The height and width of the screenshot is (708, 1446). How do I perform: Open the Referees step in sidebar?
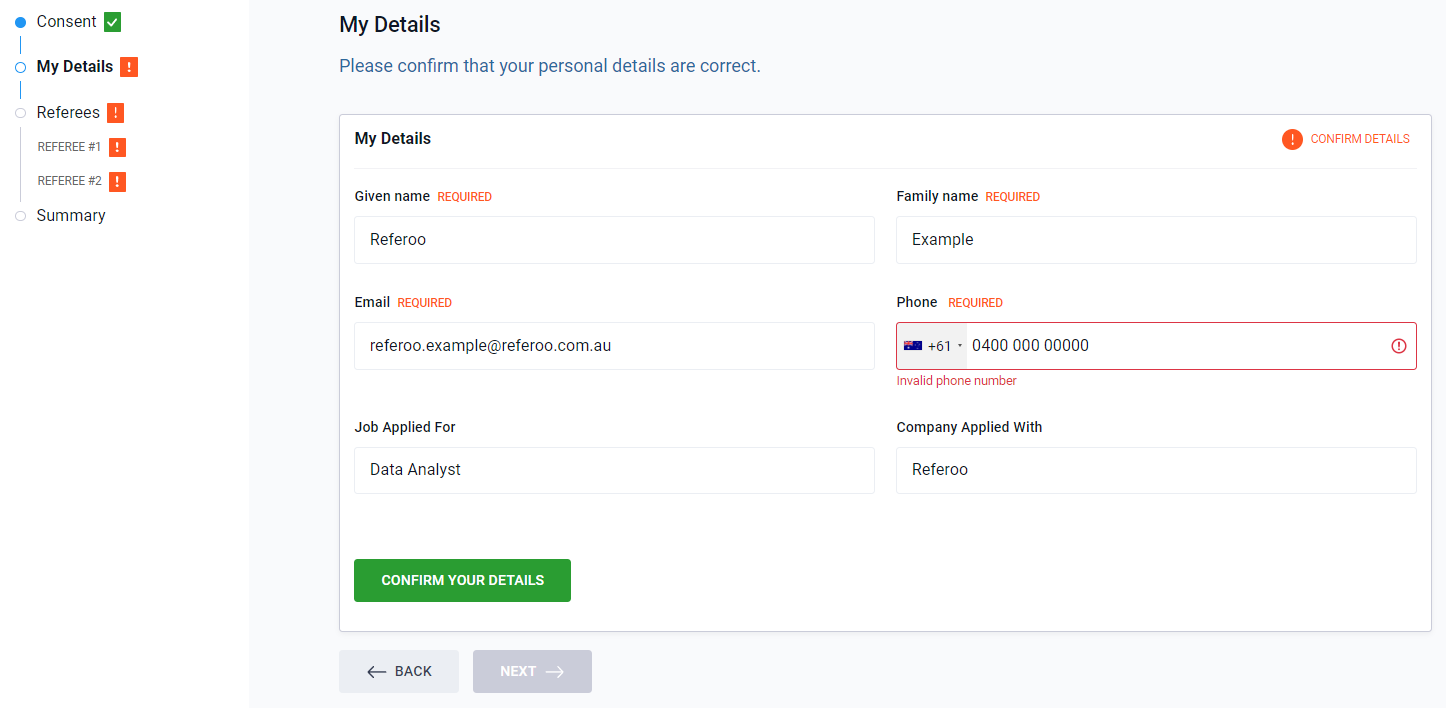[68, 113]
